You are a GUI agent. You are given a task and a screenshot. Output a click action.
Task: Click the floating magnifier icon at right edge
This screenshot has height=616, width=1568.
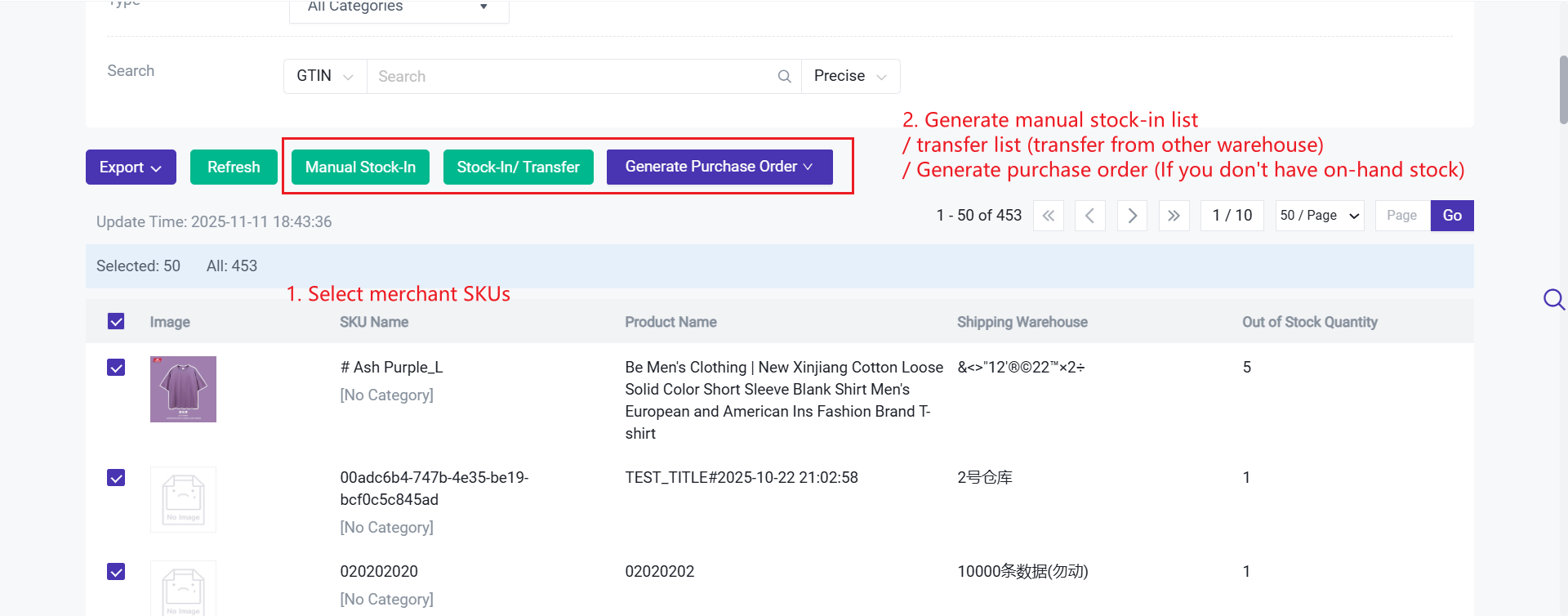[1553, 300]
